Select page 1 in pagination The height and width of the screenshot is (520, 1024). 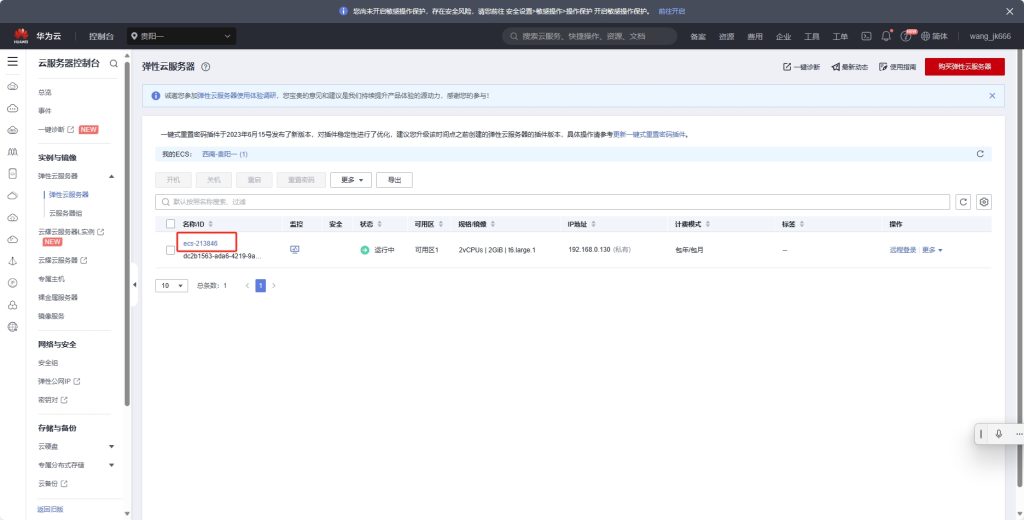(x=261, y=285)
